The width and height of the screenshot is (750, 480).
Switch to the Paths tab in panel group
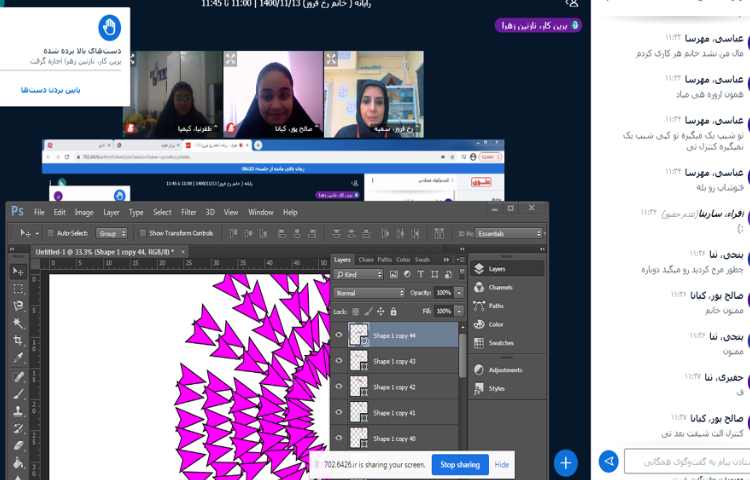tap(385, 260)
